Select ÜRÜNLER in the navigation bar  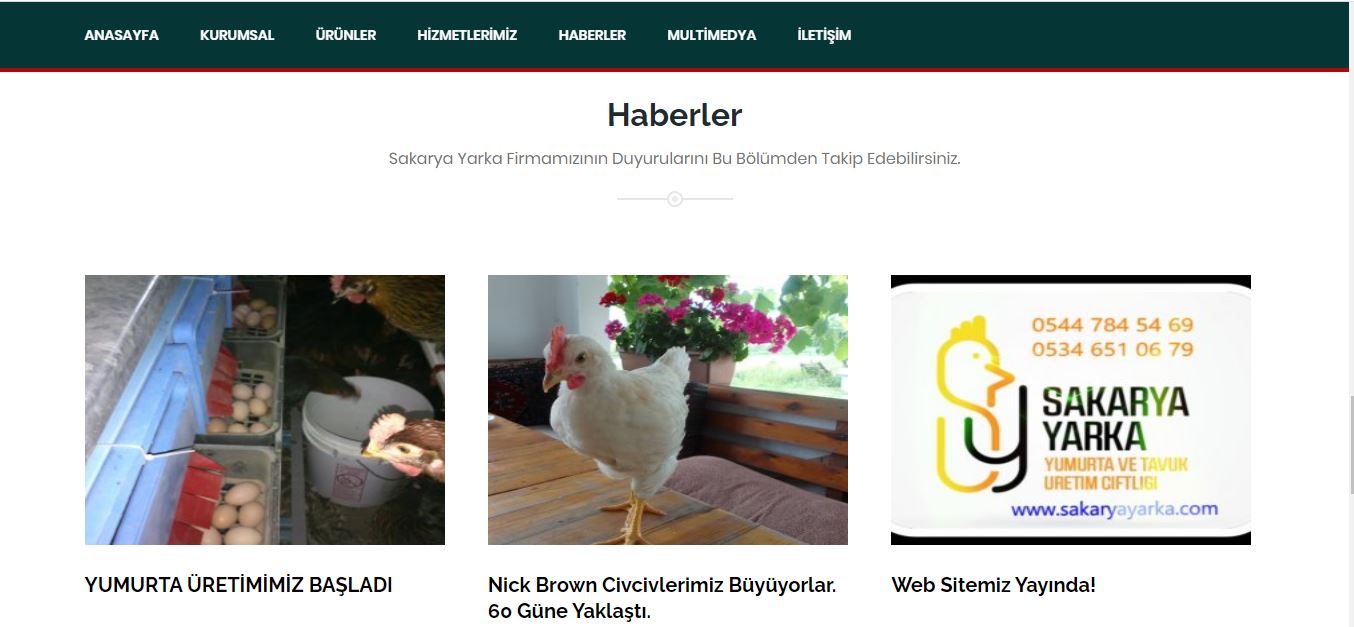[x=346, y=35]
